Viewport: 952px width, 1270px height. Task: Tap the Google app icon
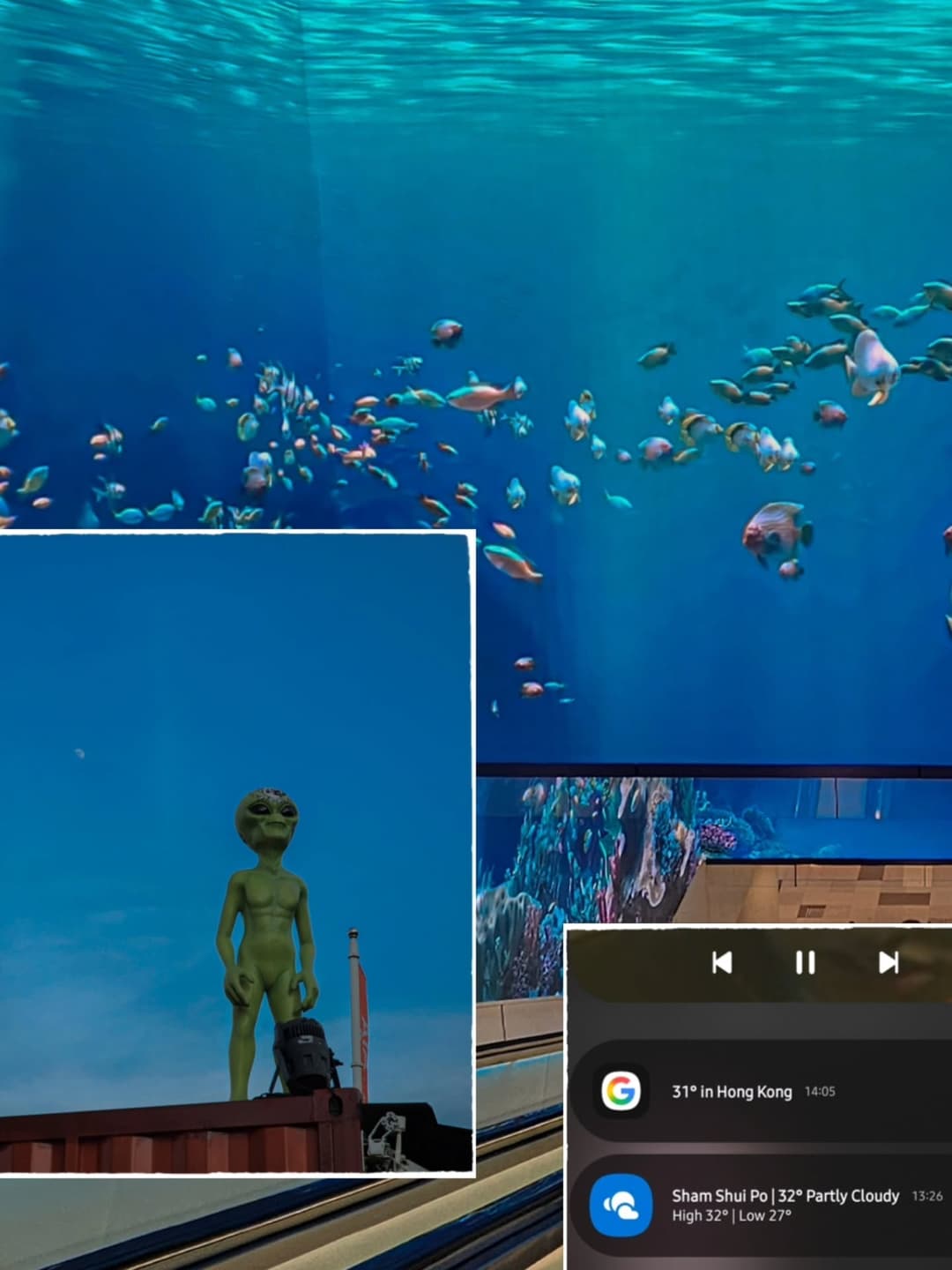[621, 1091]
